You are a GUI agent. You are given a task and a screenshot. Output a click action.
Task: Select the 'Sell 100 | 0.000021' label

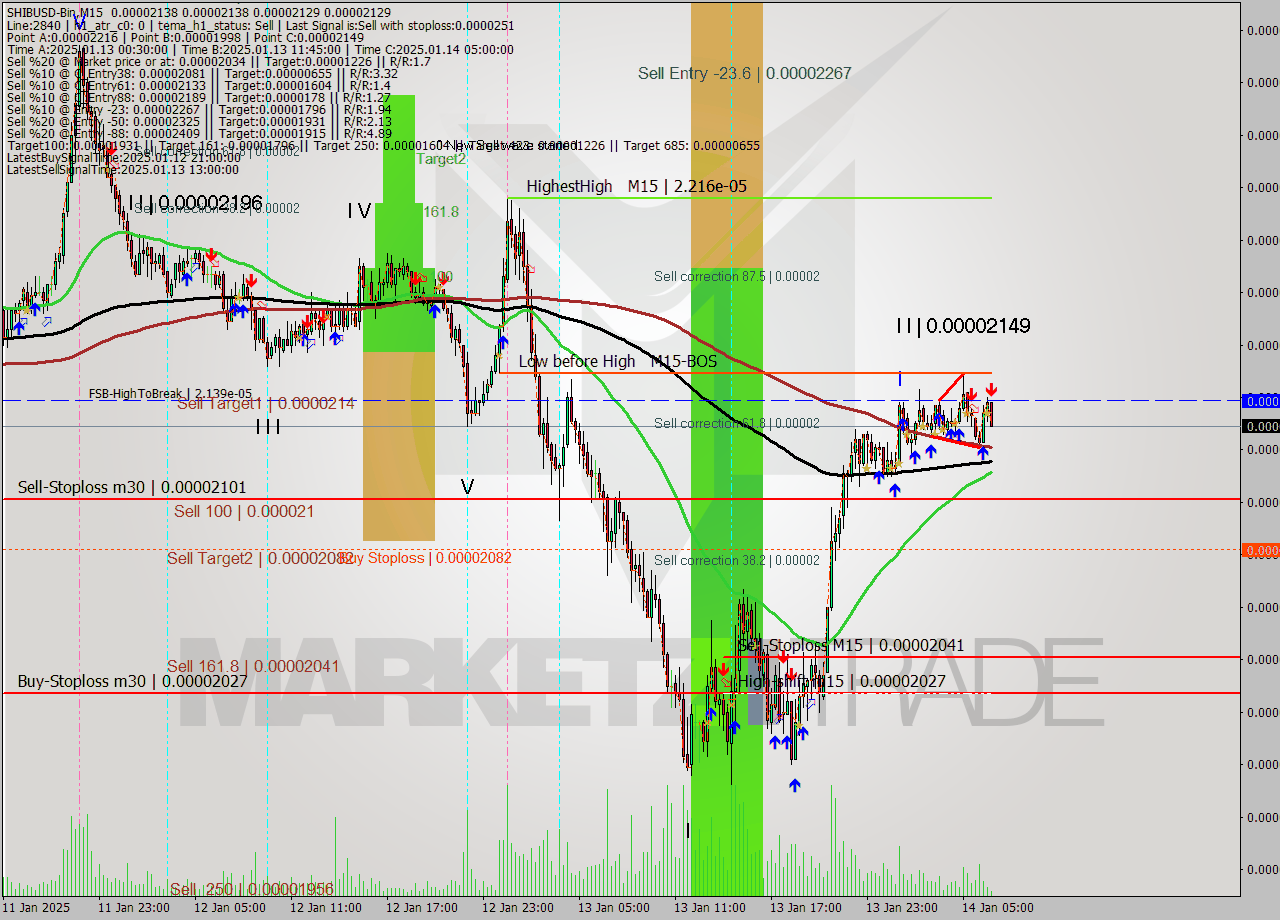tap(244, 511)
